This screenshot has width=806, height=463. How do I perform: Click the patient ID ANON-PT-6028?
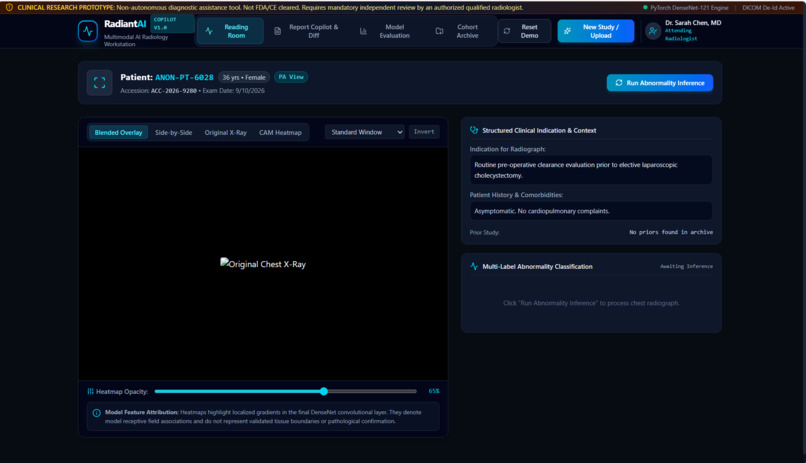(184, 78)
